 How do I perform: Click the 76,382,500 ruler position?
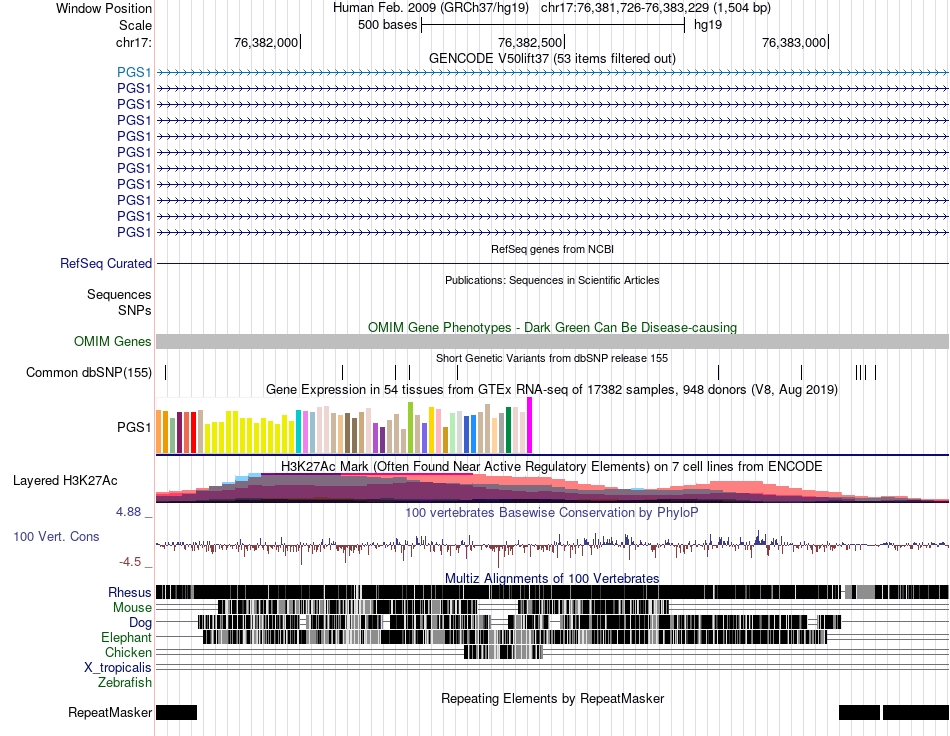point(530,42)
